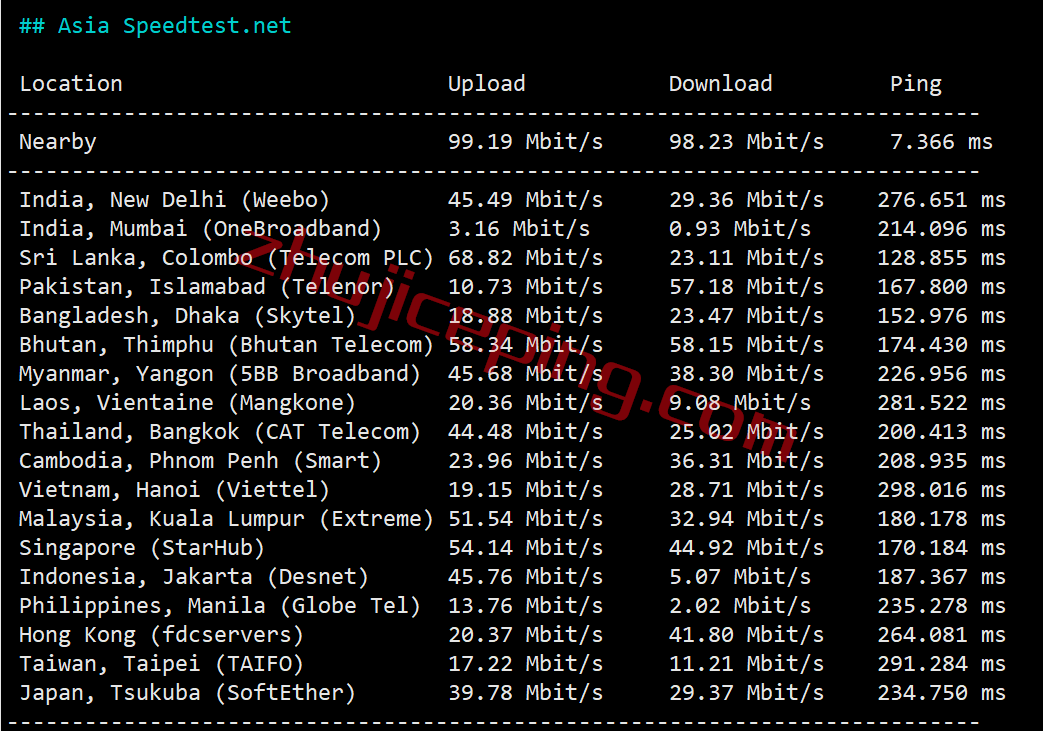This screenshot has width=1043, height=731.
Task: Click Laos, Vientiane (Mangkone) entry
Action: pos(188,403)
